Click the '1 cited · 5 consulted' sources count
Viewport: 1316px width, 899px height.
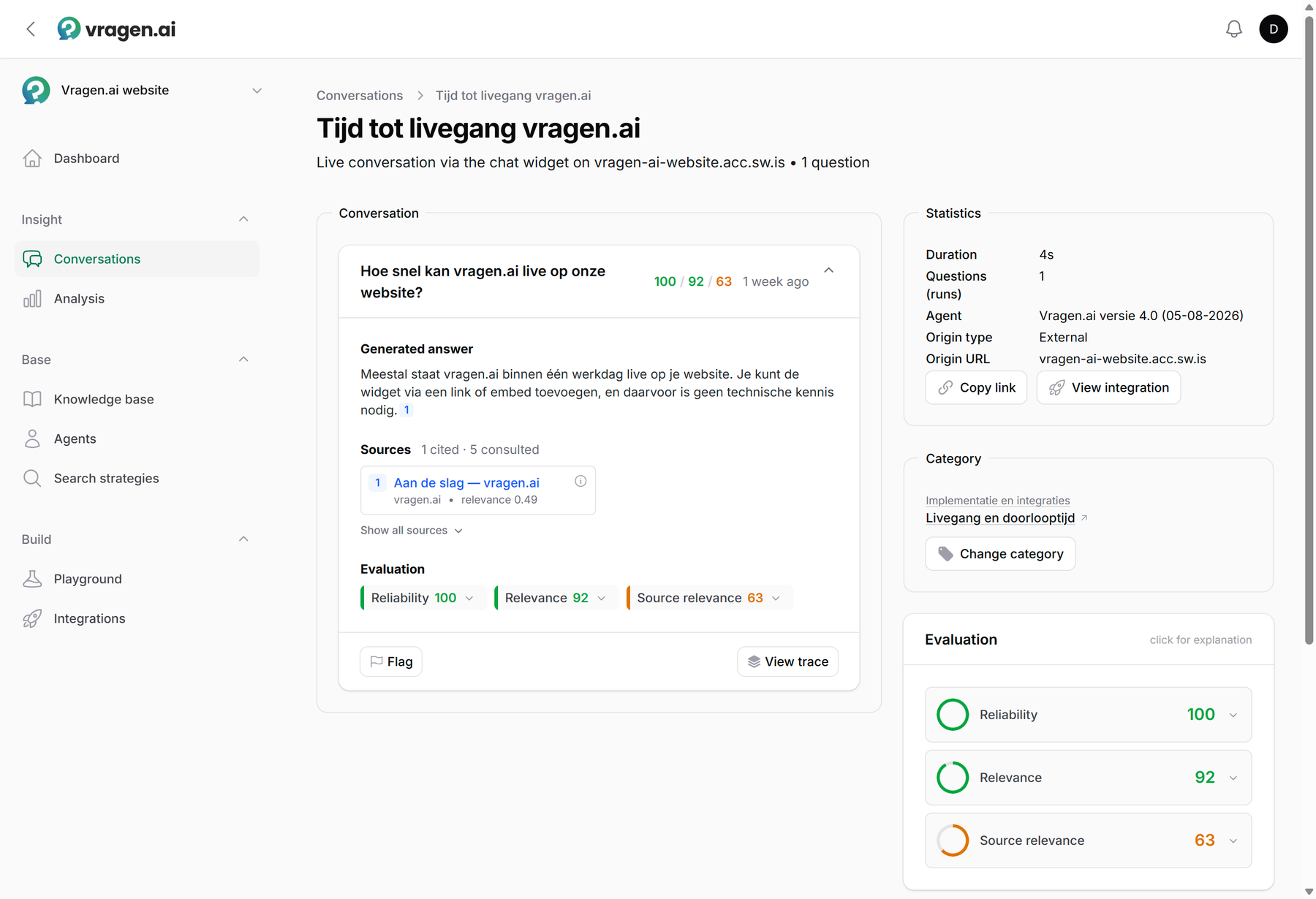point(480,449)
